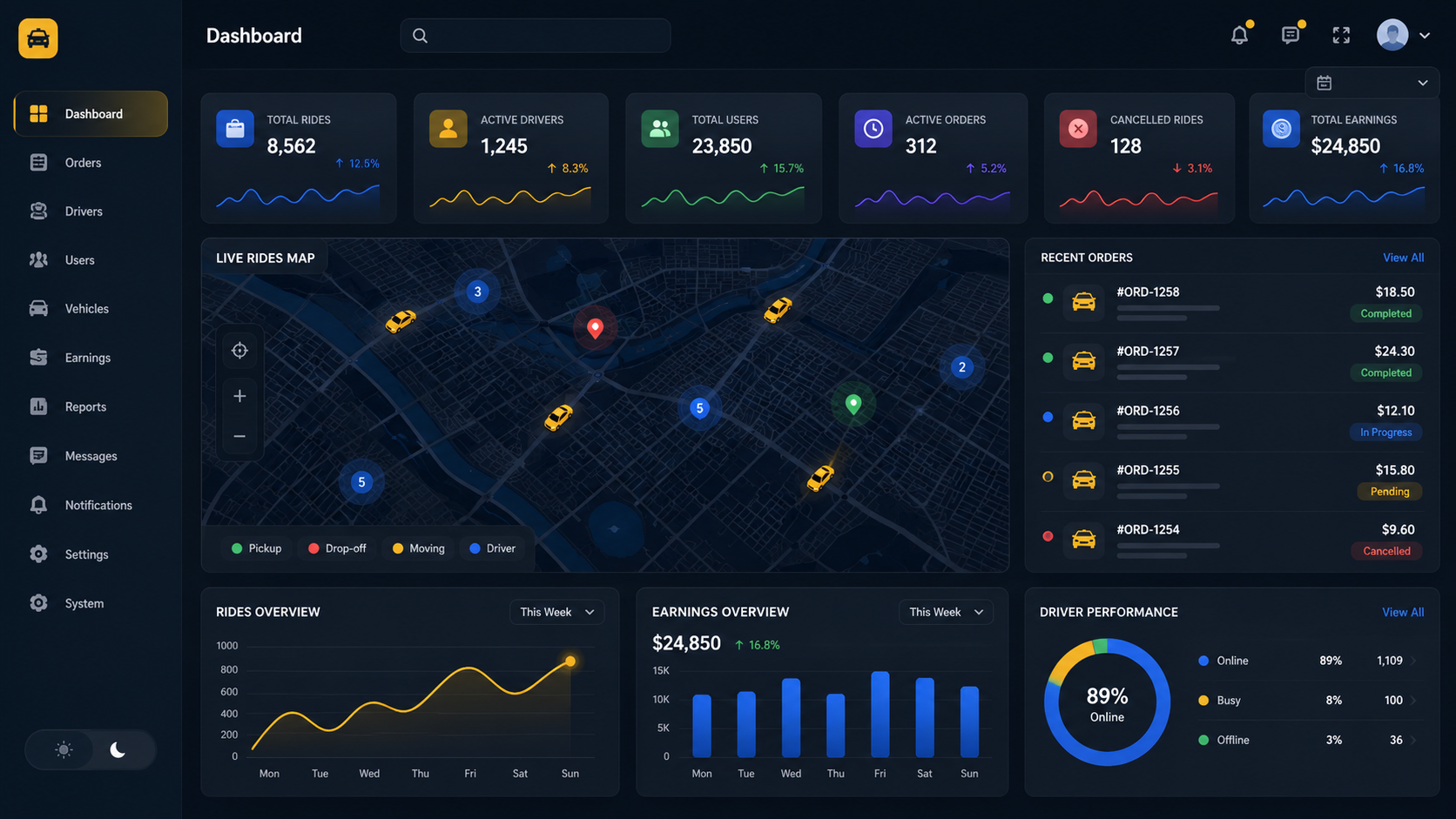Click the Reports chart icon in sidebar
This screenshot has height=819, width=1456.
pos(38,406)
